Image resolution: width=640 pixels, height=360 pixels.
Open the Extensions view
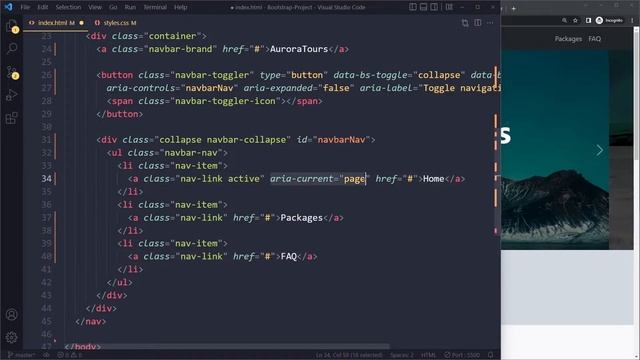11,118
